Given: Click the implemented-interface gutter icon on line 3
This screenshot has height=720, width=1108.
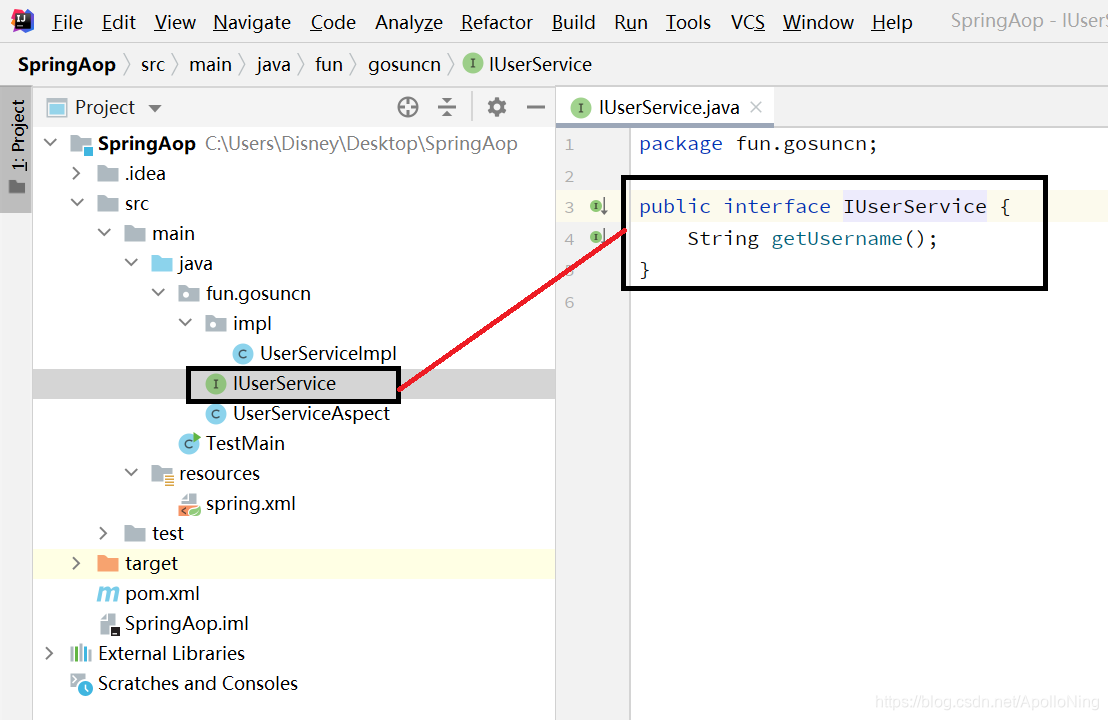Looking at the screenshot, I should pos(599,206).
